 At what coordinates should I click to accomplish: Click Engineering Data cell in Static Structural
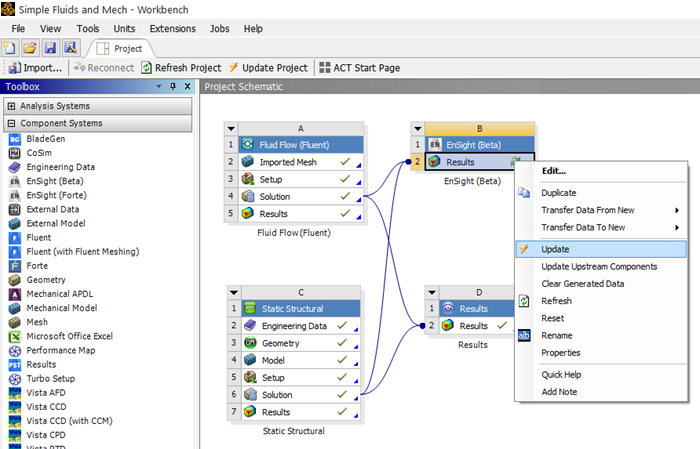301,326
